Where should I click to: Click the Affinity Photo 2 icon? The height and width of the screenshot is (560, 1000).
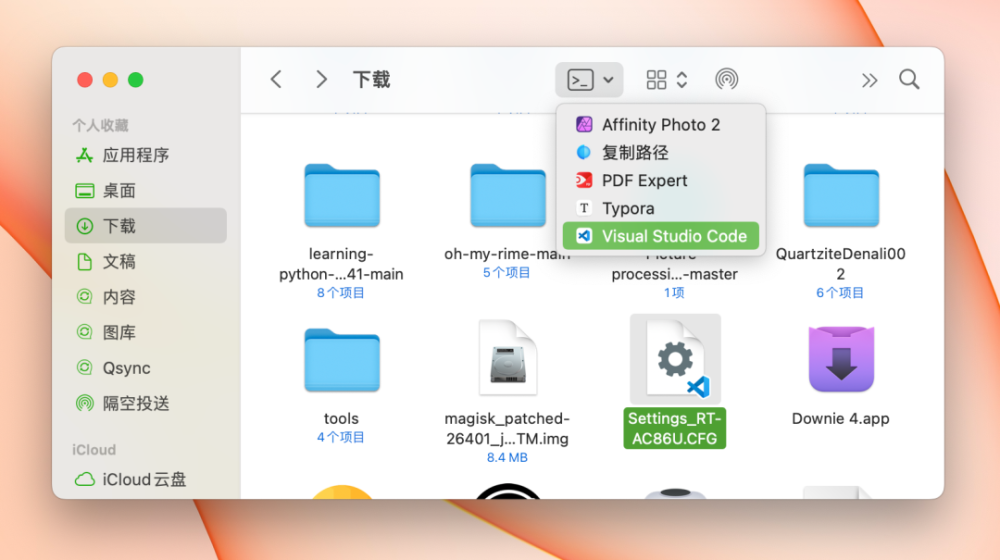coord(584,124)
